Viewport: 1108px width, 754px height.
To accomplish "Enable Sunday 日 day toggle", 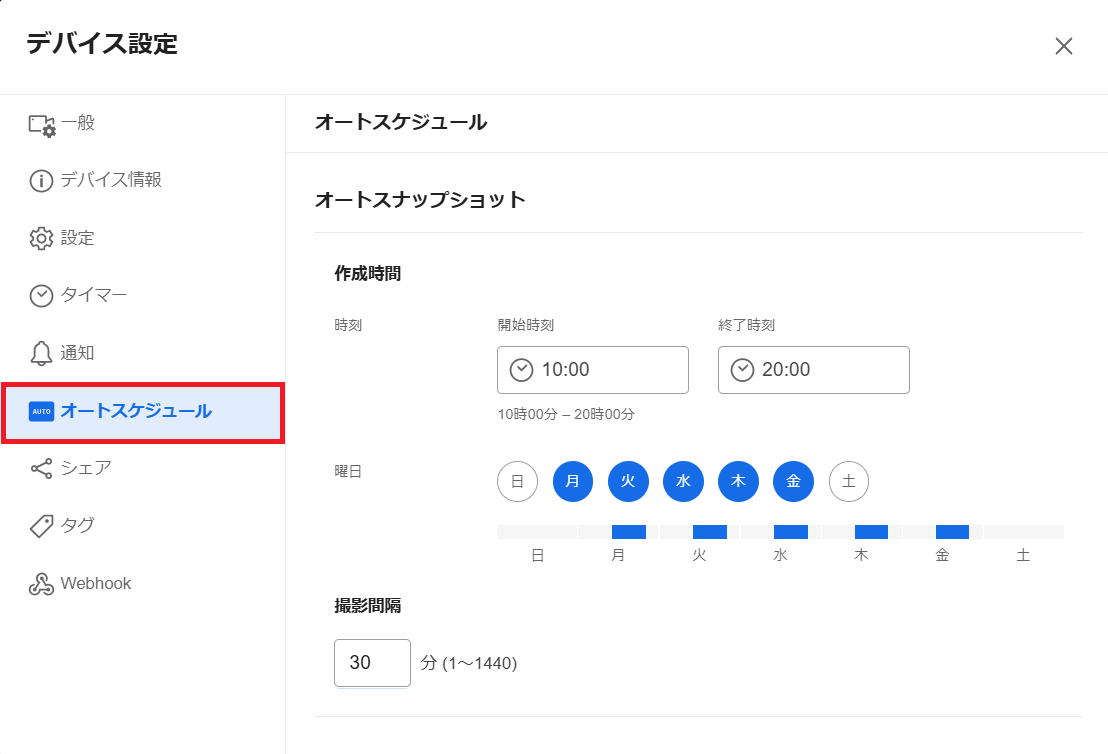I will [517, 481].
